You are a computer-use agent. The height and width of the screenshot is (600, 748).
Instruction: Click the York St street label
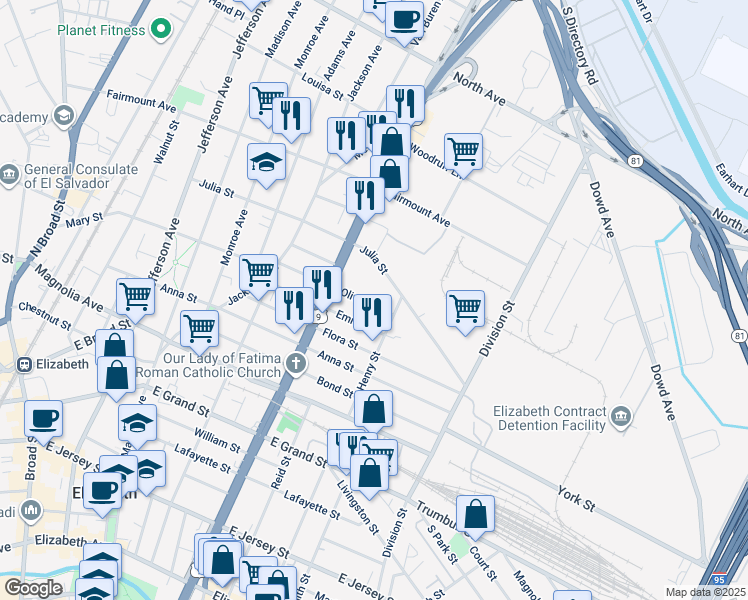577,499
